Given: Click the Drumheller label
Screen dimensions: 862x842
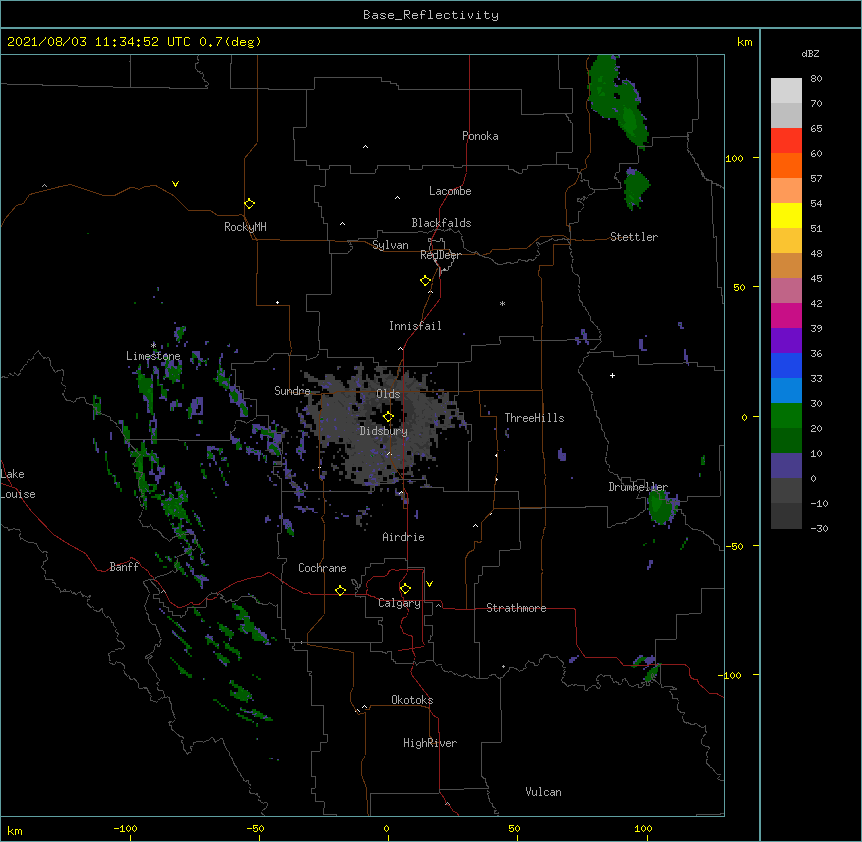Looking at the screenshot, I should [x=638, y=487].
